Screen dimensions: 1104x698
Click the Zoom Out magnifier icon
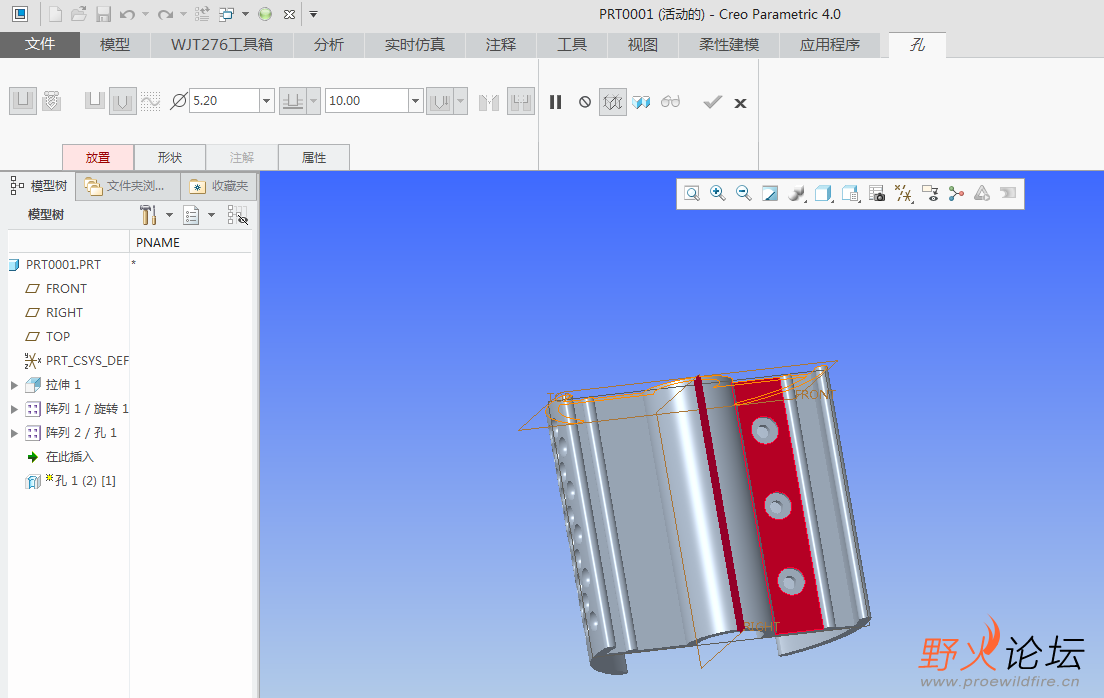[x=744, y=193]
